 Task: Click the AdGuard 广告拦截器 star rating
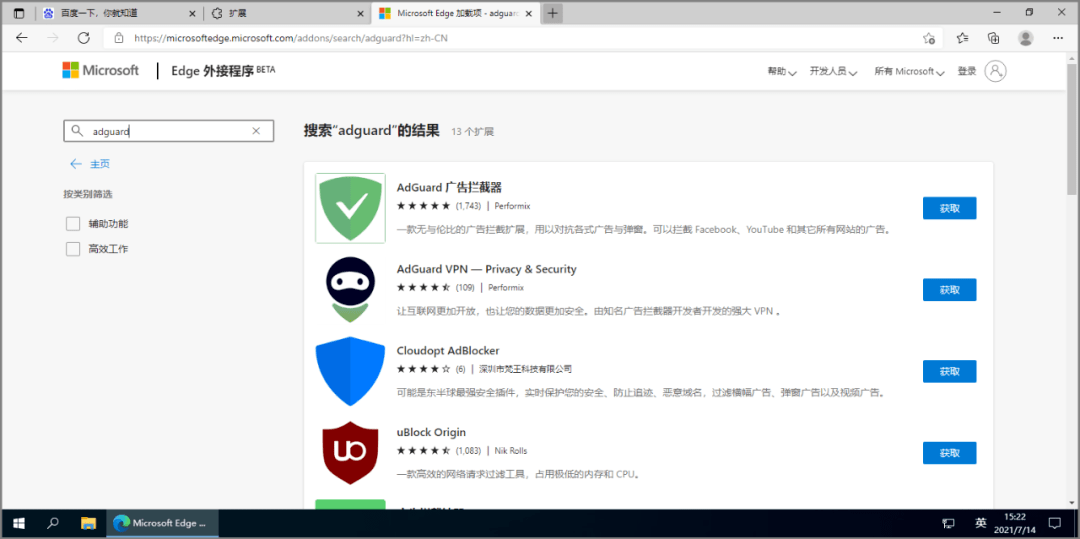[x=424, y=206]
